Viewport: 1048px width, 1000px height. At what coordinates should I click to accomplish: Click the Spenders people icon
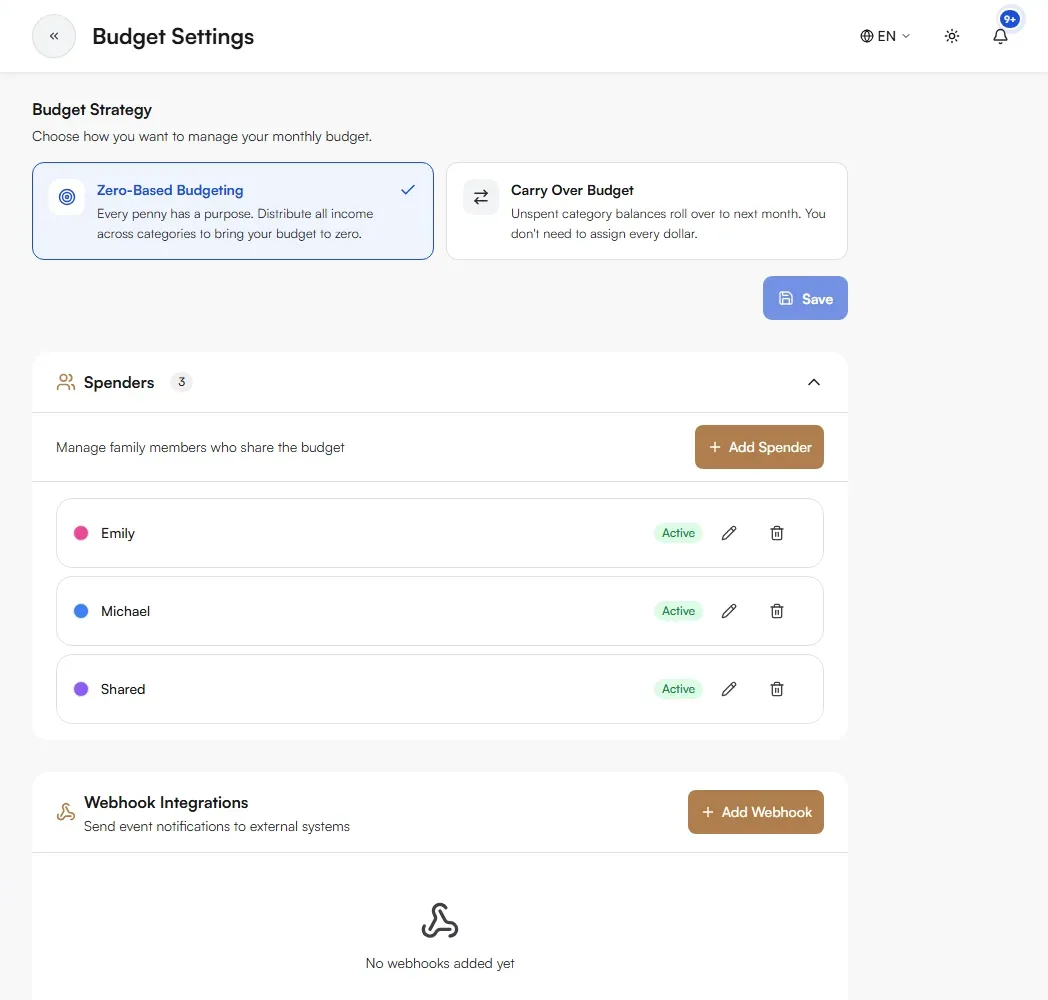pos(66,382)
